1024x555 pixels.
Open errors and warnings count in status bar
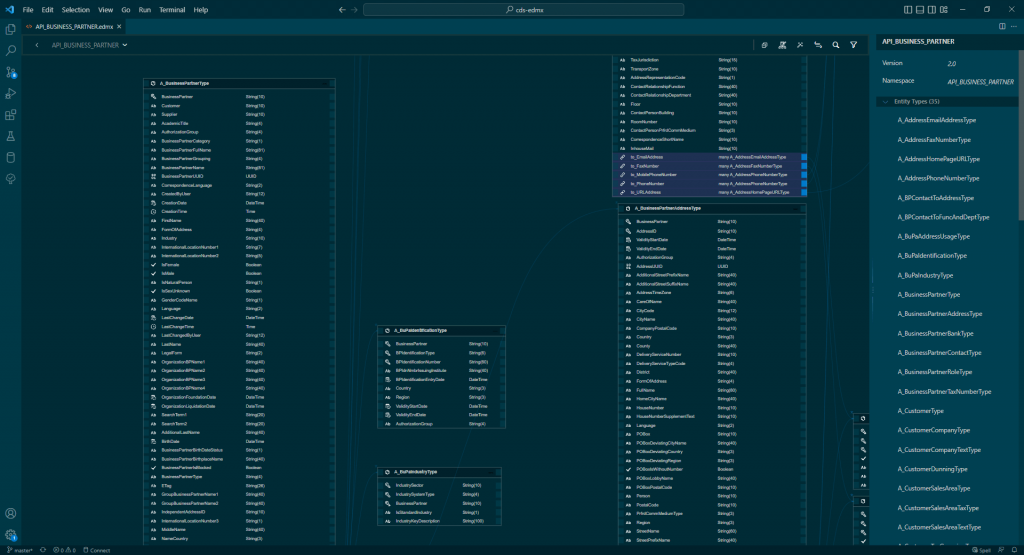coord(65,550)
